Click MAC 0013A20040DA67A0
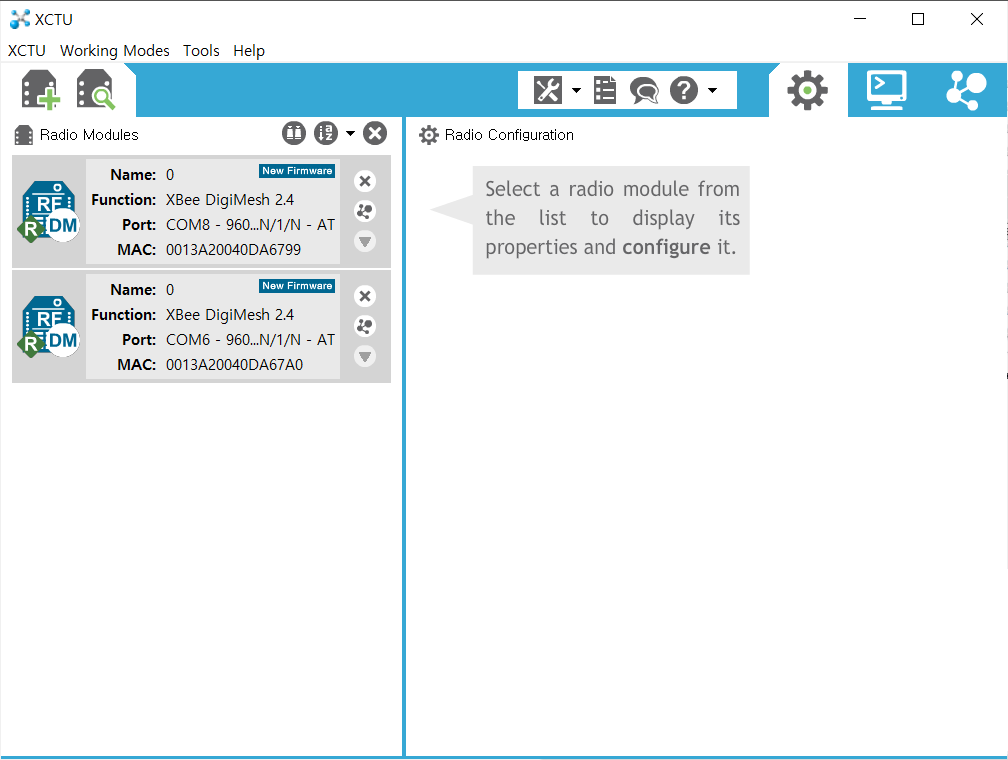The width and height of the screenshot is (1008, 760). click(235, 365)
